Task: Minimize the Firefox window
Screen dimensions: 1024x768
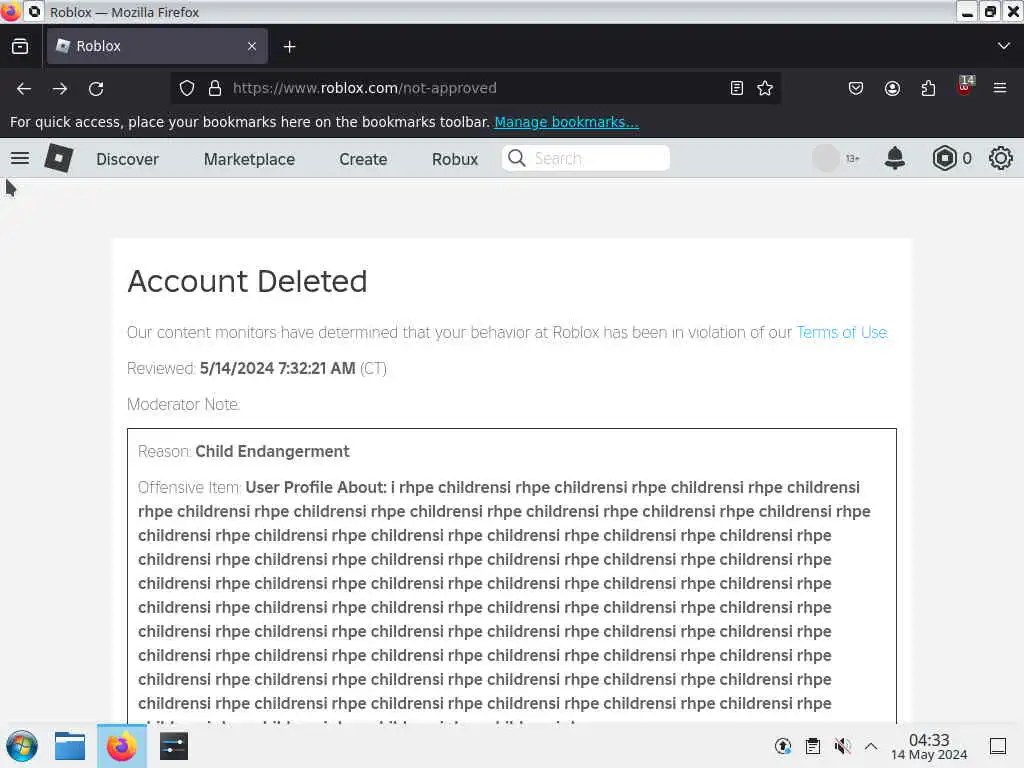Action: pos(967,12)
